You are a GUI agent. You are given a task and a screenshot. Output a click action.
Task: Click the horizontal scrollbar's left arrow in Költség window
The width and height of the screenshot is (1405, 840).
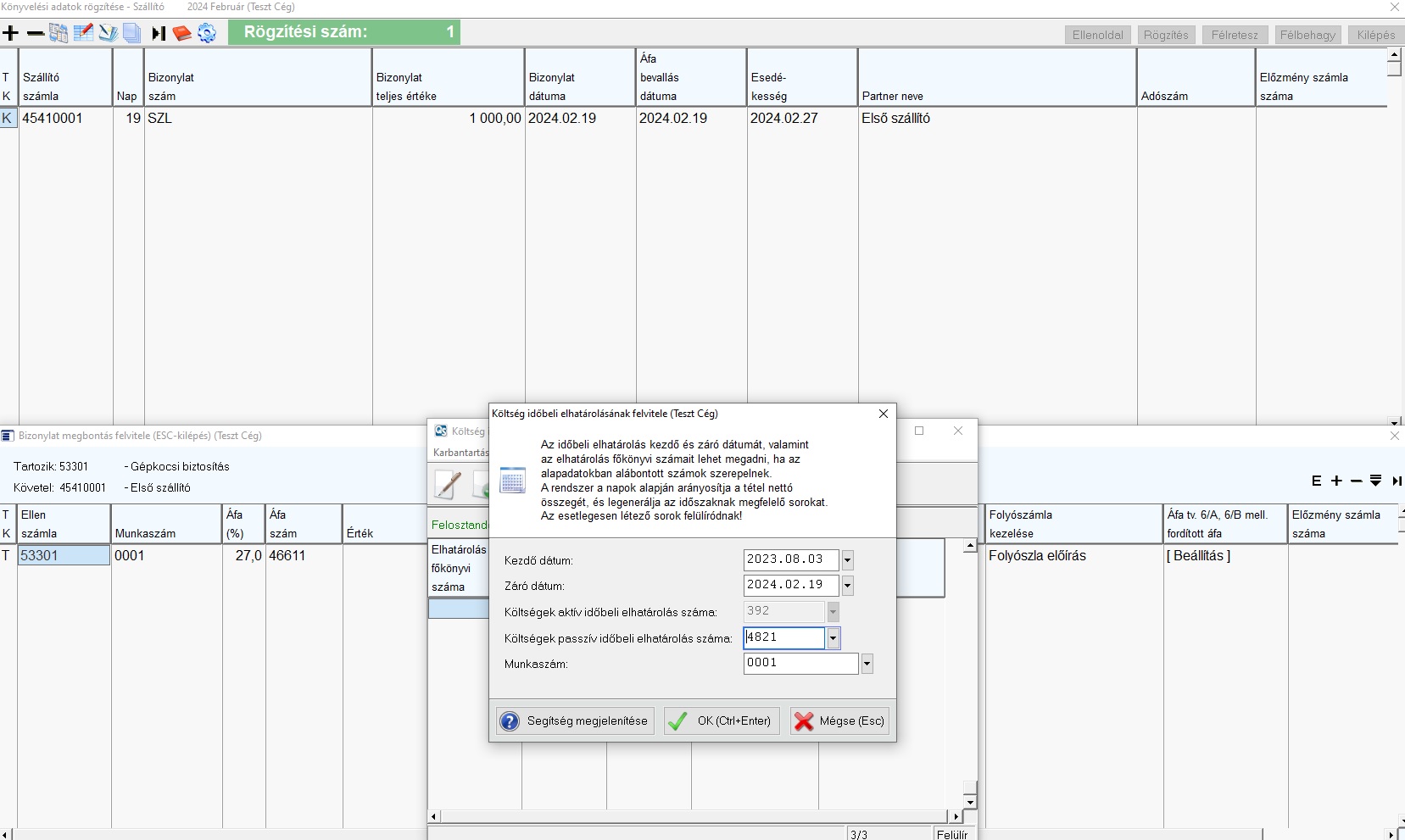point(434,816)
